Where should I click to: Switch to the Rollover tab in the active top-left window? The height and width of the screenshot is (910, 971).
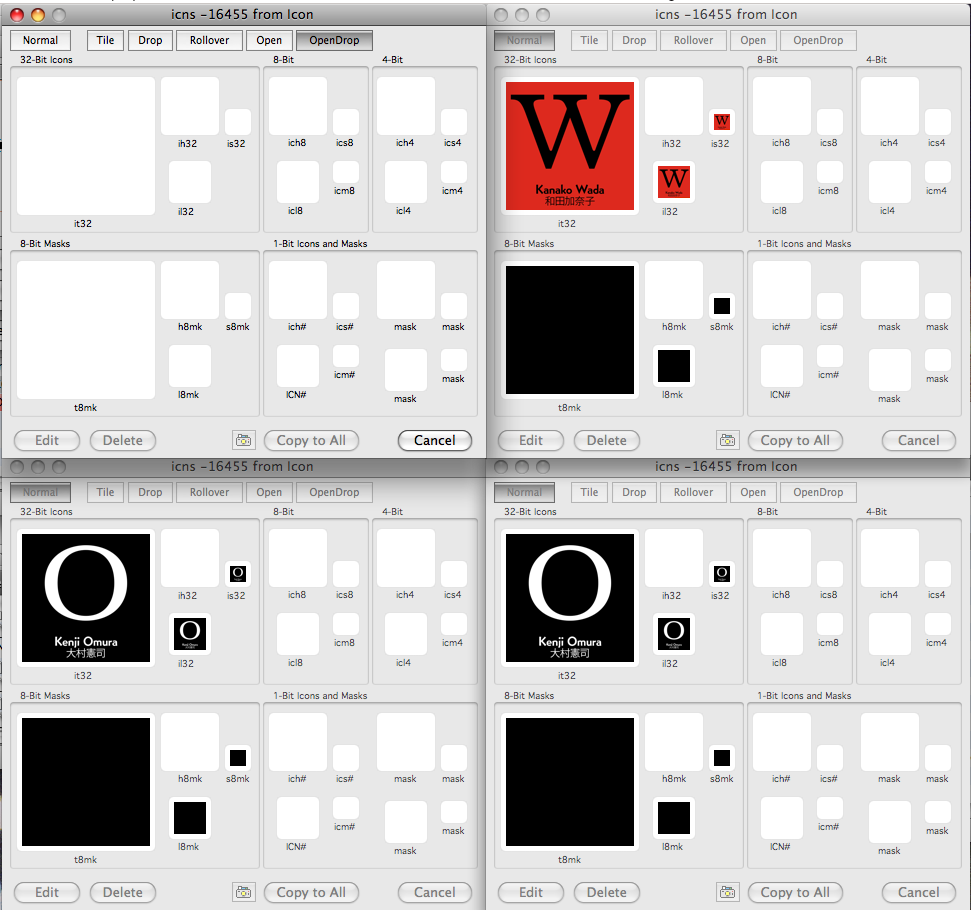click(209, 40)
